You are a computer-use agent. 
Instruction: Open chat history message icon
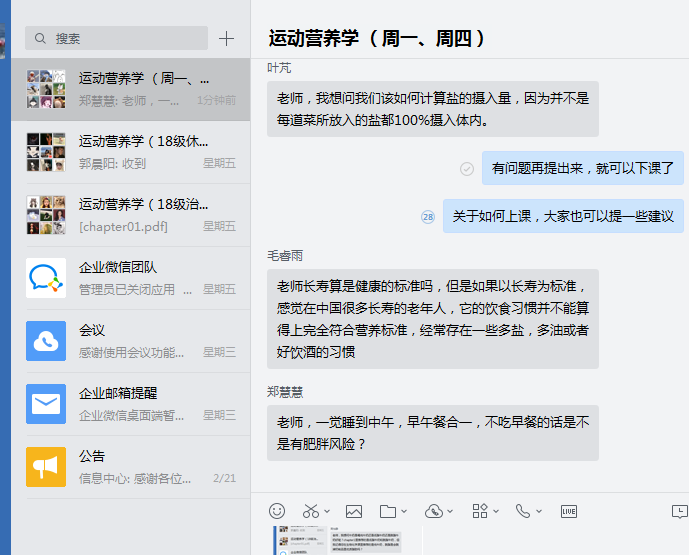(679, 511)
